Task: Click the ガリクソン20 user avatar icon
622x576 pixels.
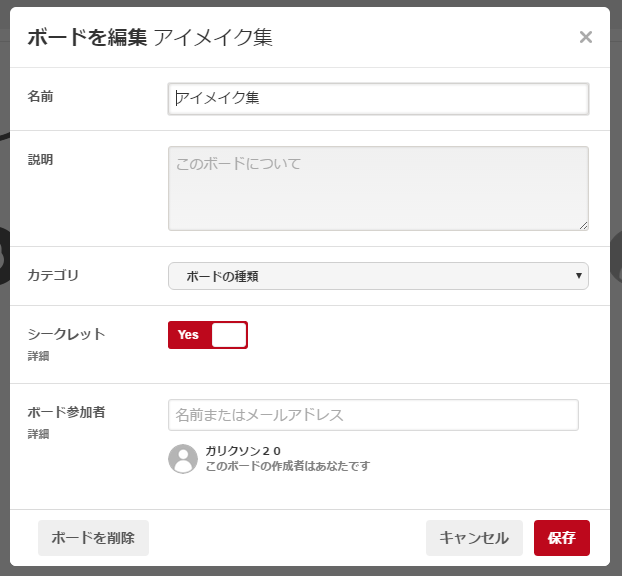Action: tap(183, 459)
